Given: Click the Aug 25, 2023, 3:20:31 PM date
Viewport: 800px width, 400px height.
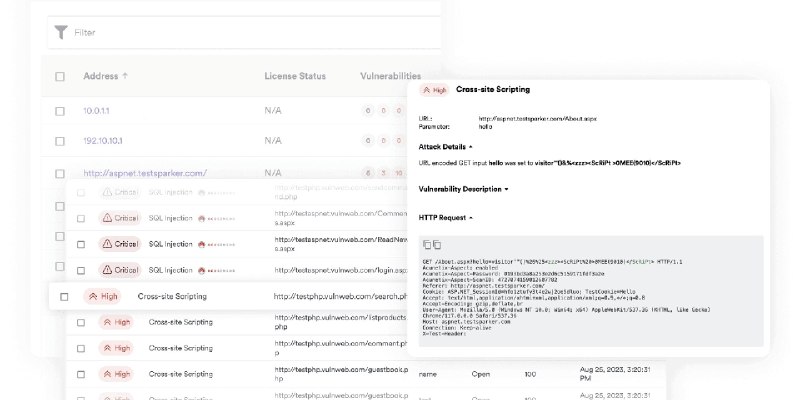Looking at the screenshot, I should [x=615, y=374].
